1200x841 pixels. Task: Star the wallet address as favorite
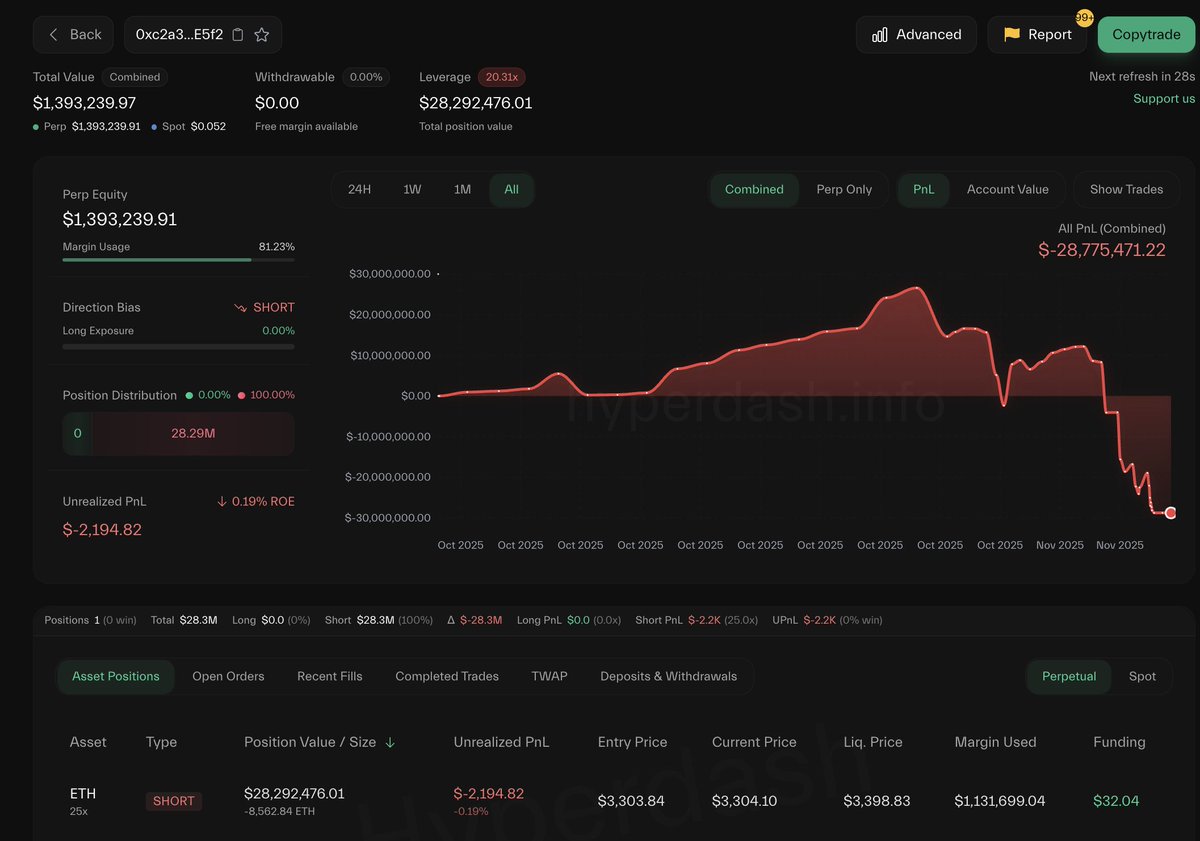coord(262,35)
